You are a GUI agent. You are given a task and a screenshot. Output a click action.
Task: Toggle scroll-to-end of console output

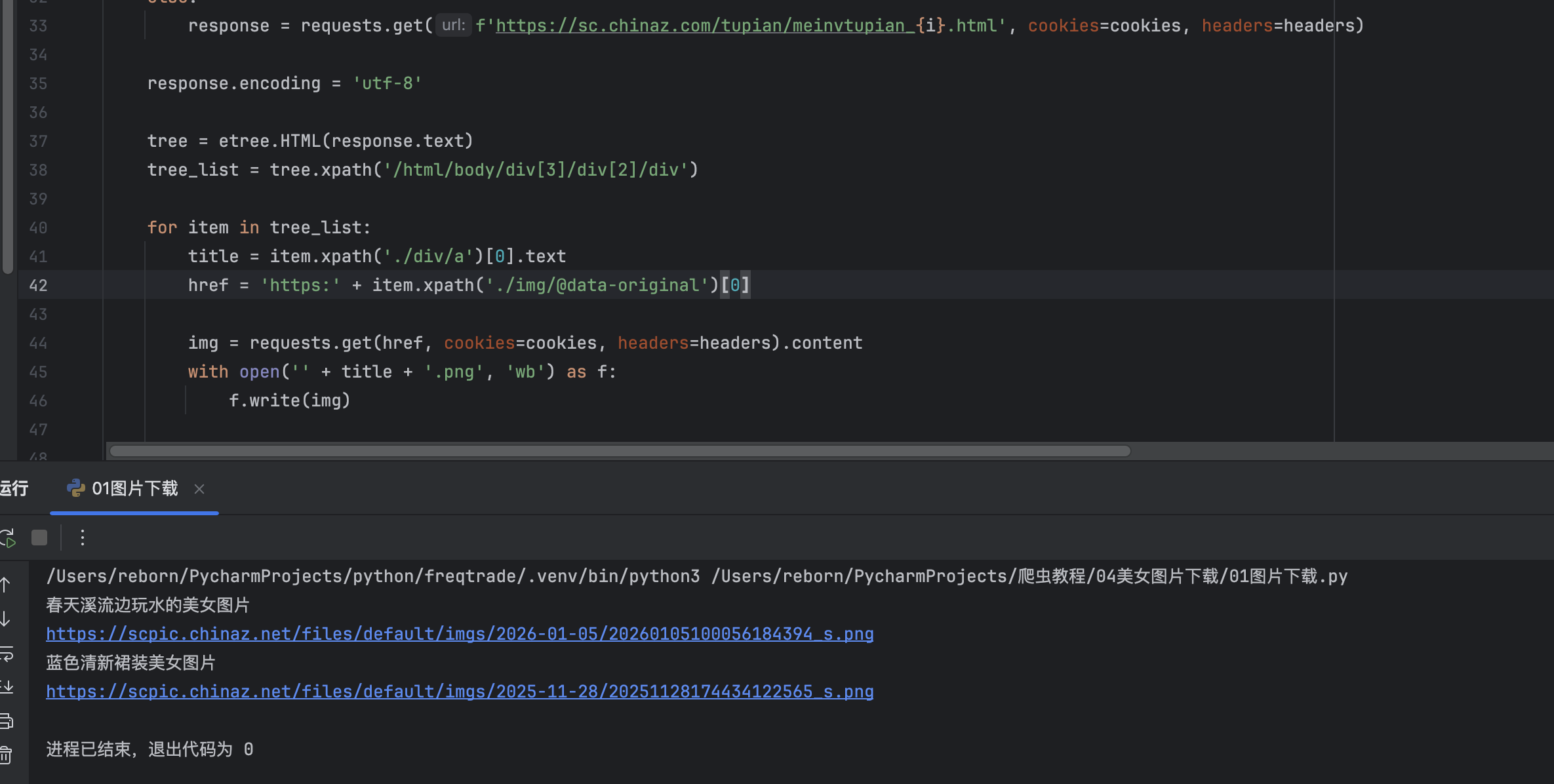click(x=7, y=687)
